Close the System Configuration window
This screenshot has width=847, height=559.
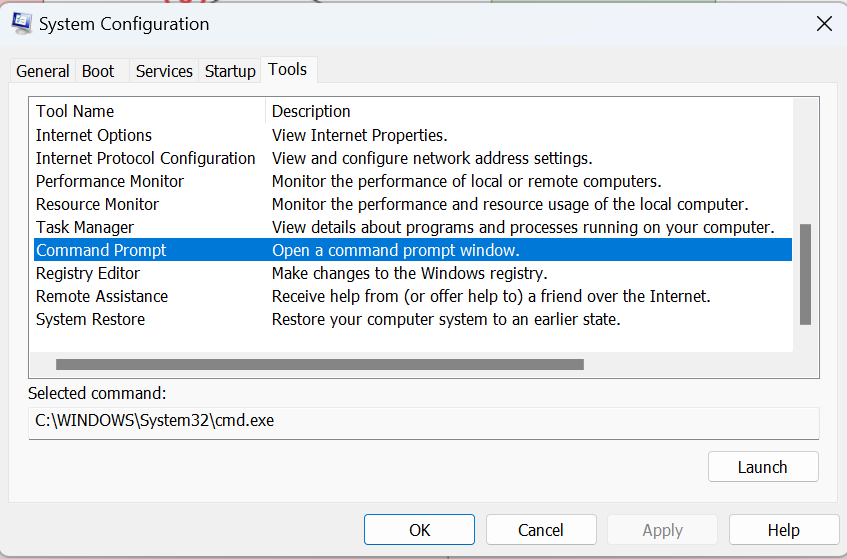point(823,24)
